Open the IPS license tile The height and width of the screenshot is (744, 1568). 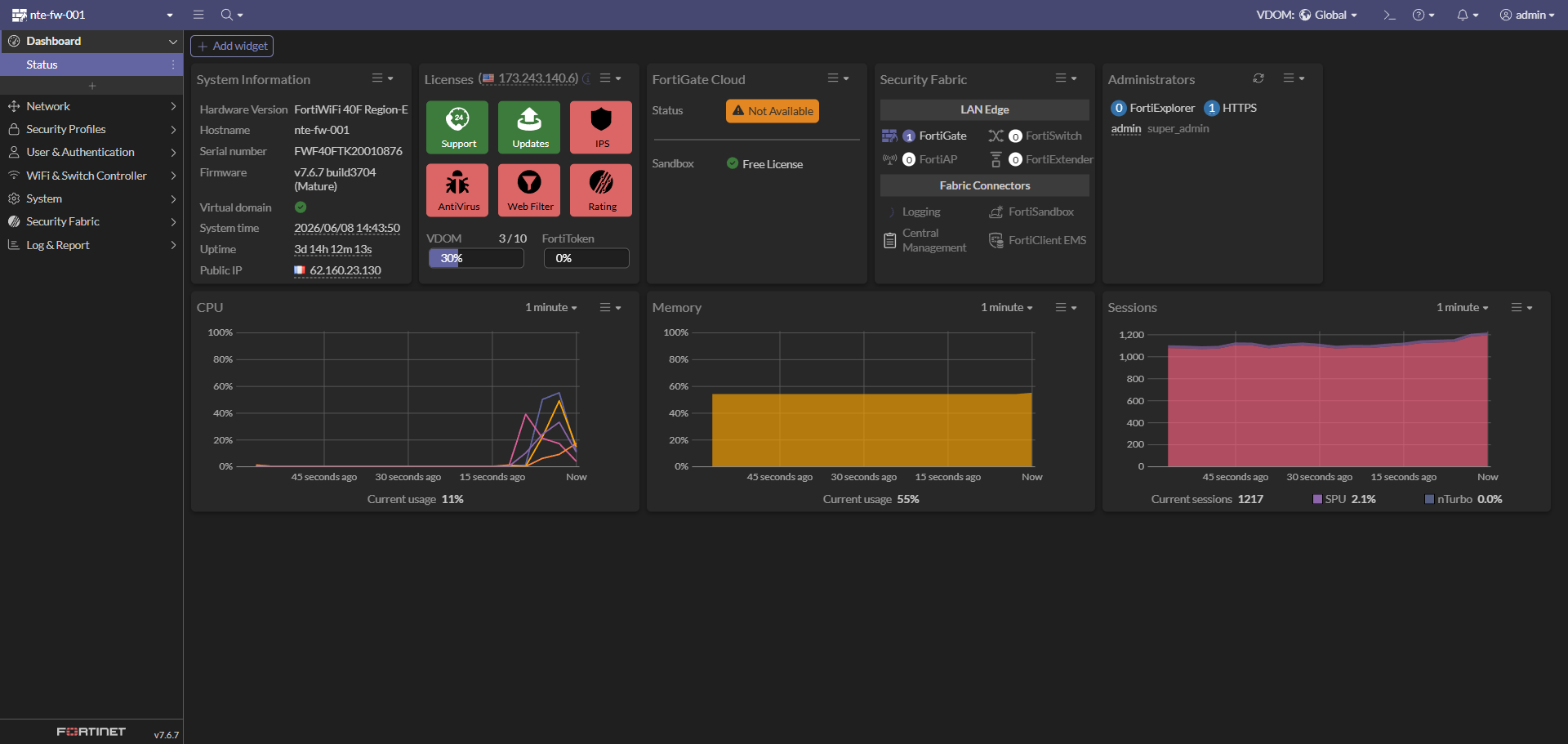[x=601, y=127]
